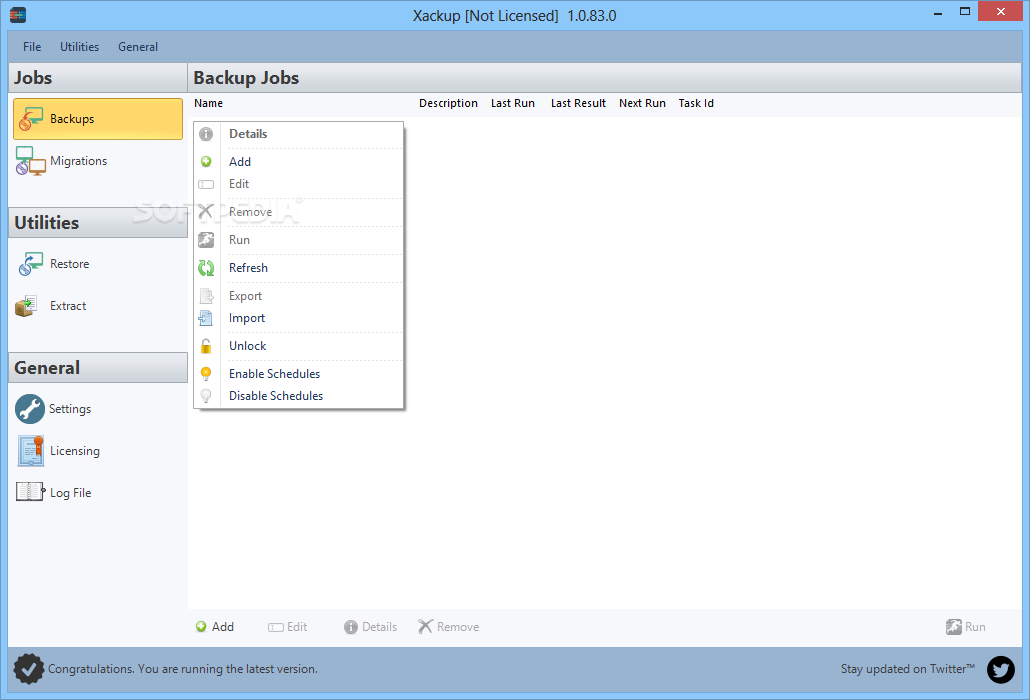Screen dimensions: 1030x700
Task: Open the Backups sidebar item
Action: [97, 119]
